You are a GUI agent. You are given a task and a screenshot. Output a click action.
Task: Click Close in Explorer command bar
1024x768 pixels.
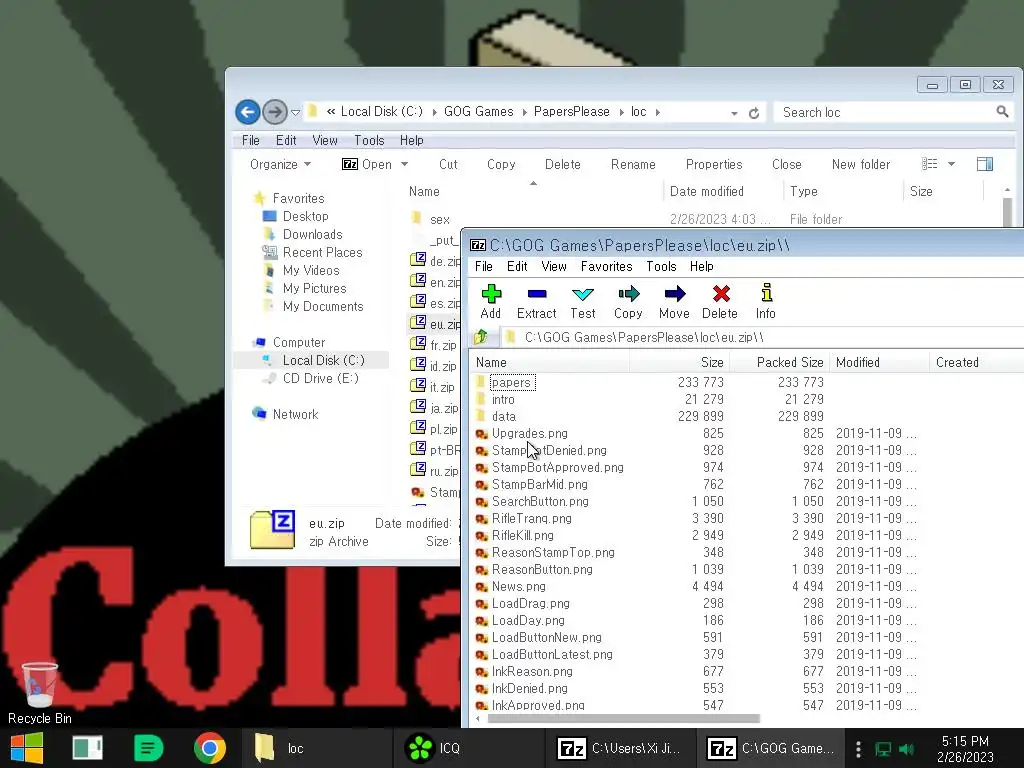tap(787, 165)
